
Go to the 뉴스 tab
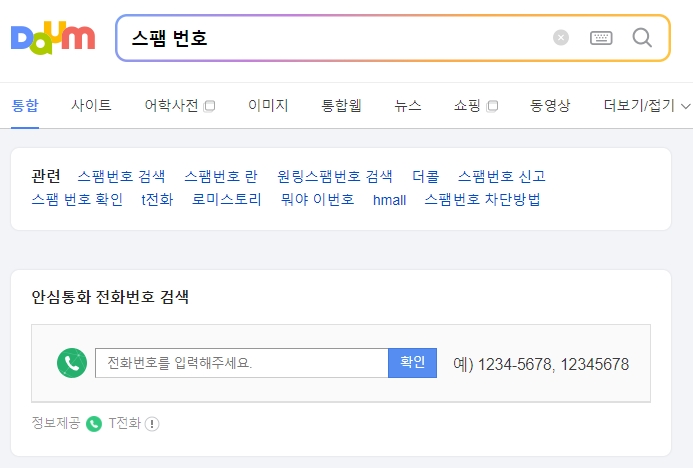(x=407, y=105)
